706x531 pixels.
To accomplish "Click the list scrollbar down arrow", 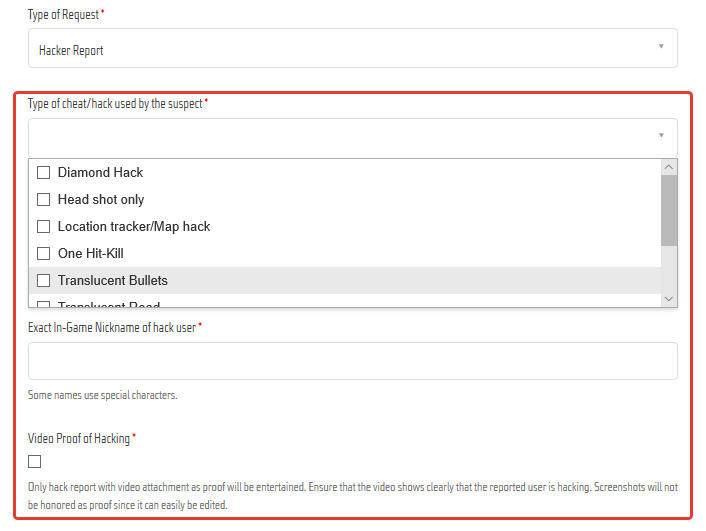I will pos(669,299).
